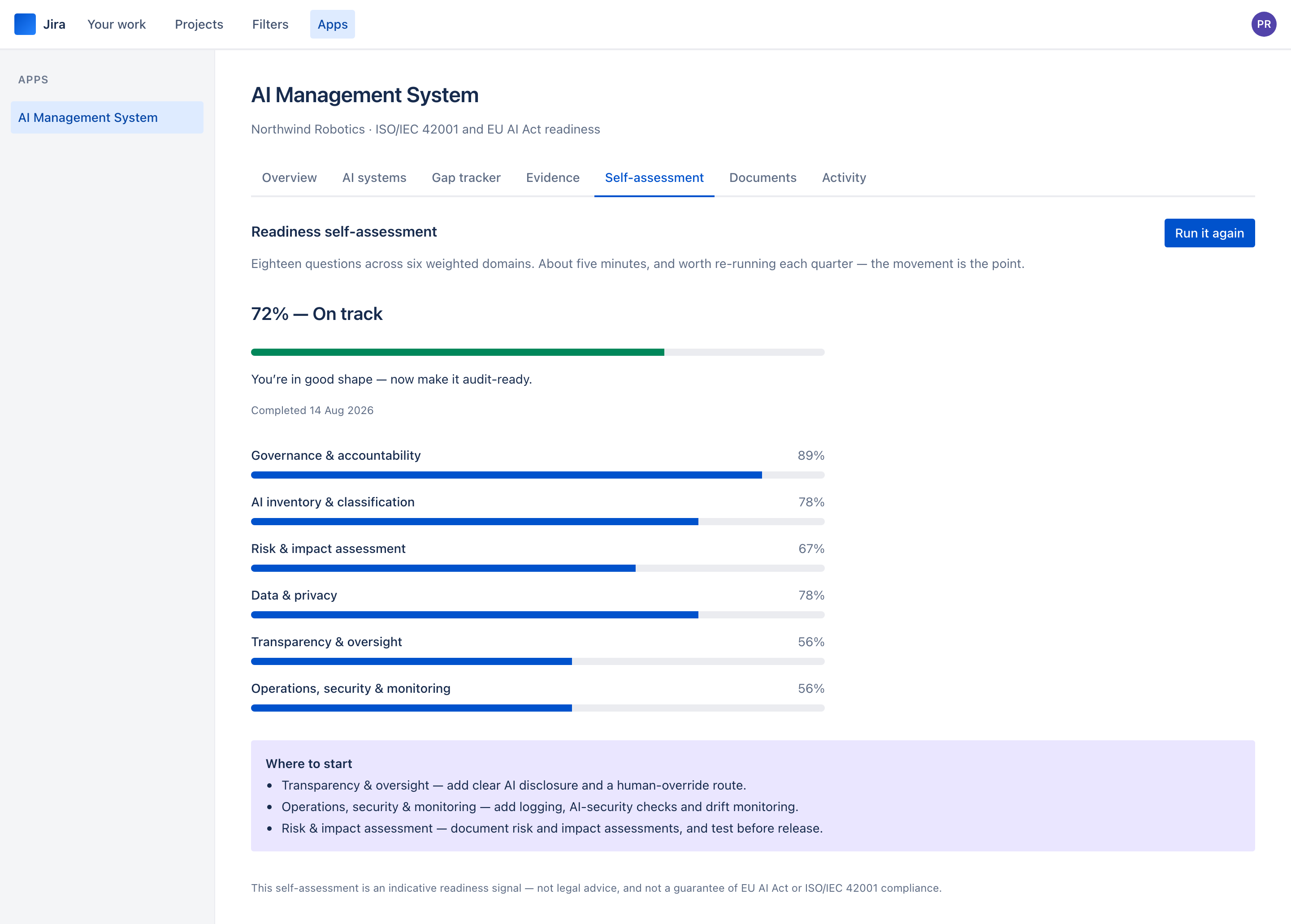The width and height of the screenshot is (1291, 924).
Task: Click the 'Data & privacy' label
Action: [x=294, y=596]
